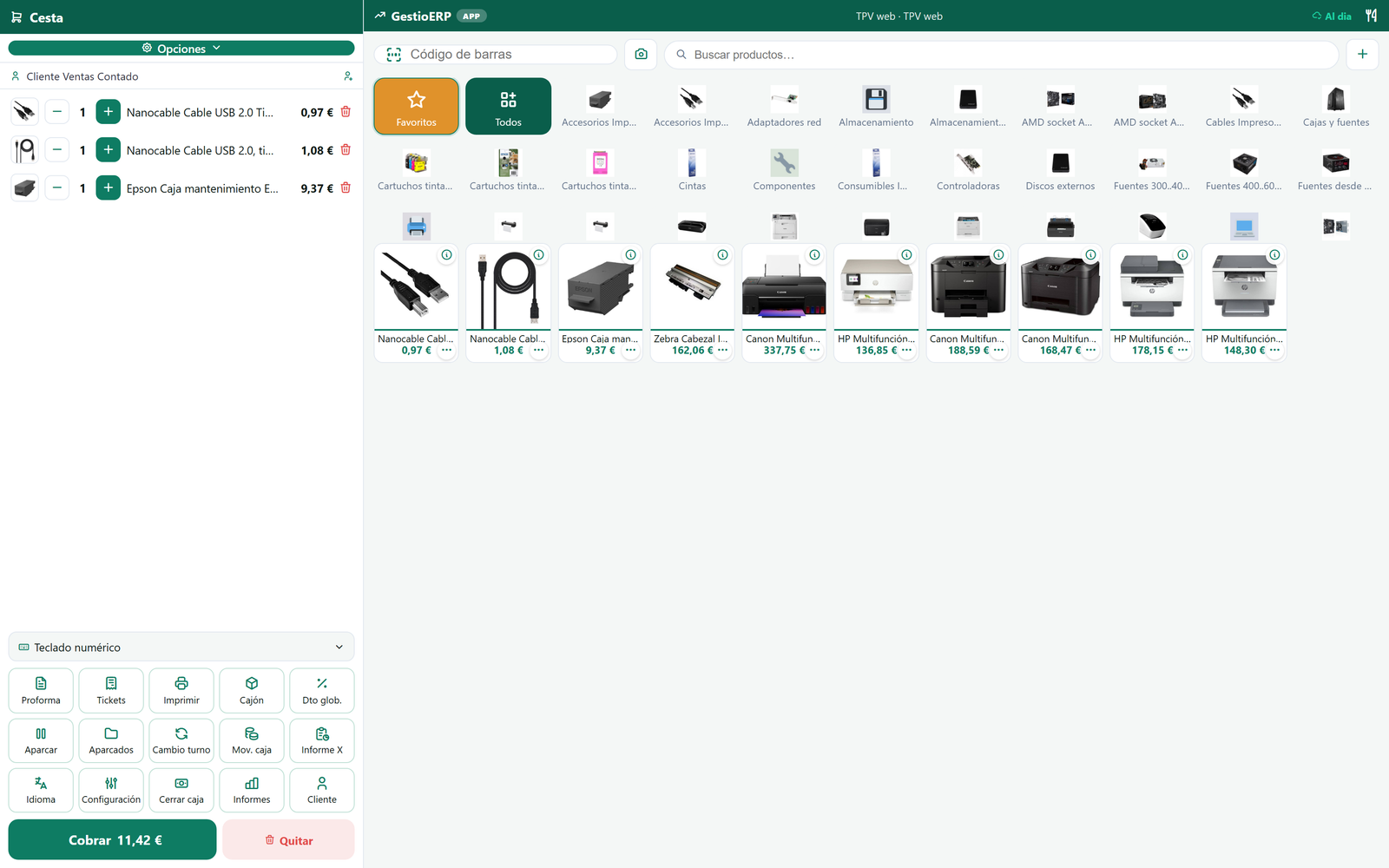
Task: Open Discos externos category
Action: tap(1060, 169)
